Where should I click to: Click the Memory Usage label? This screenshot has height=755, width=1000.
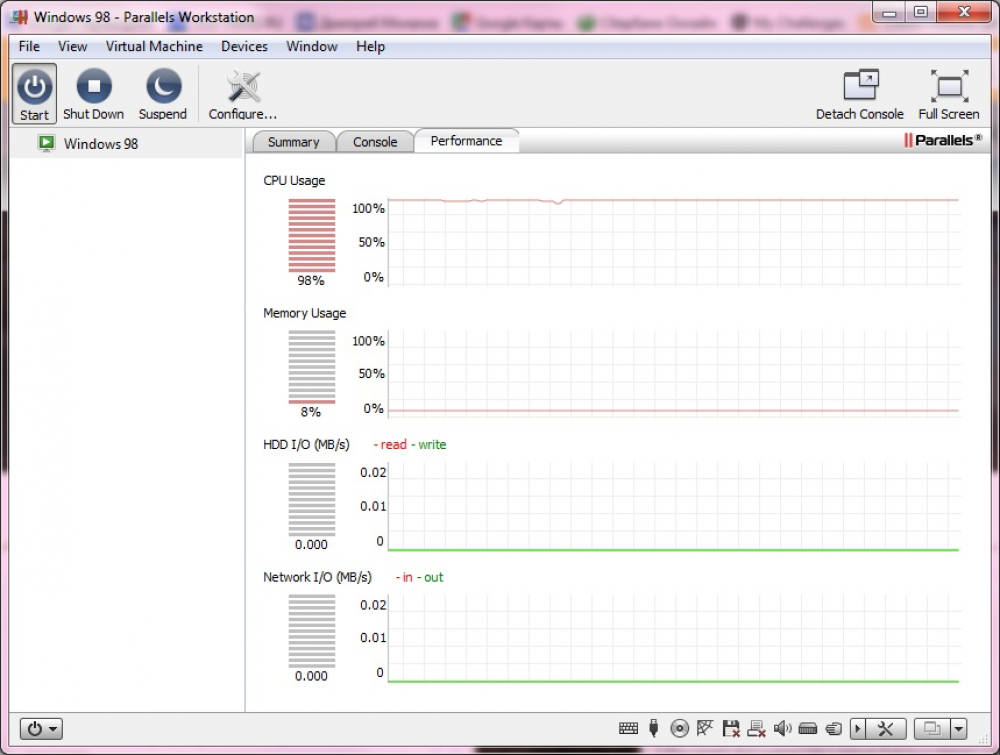pos(305,313)
